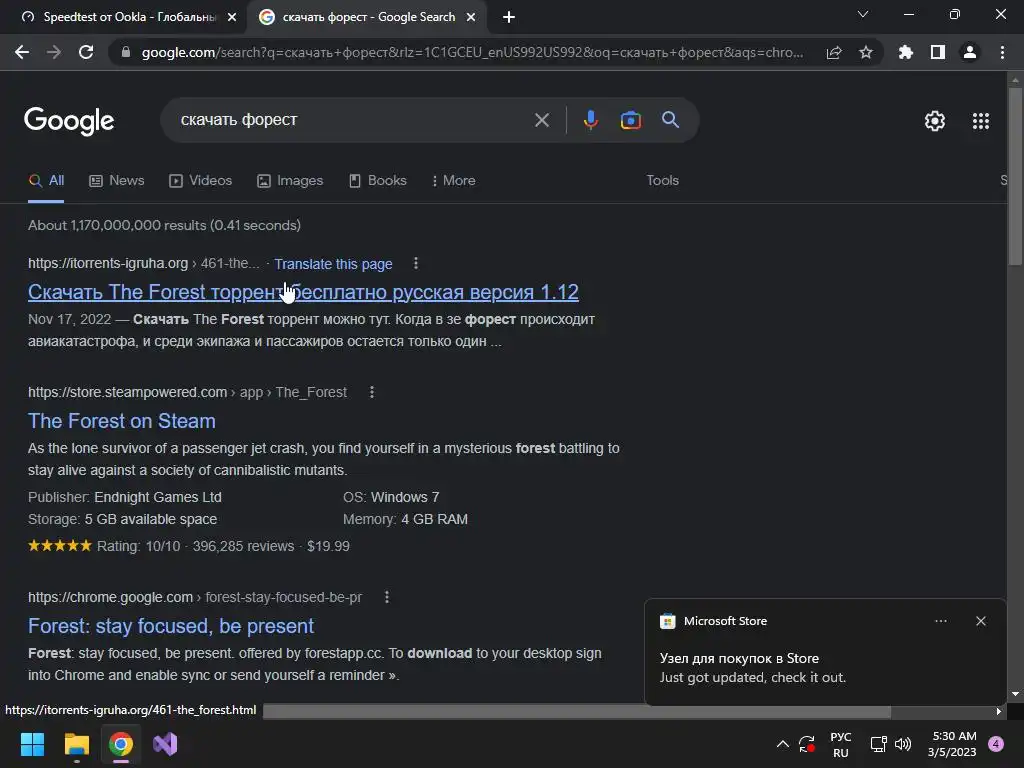Open Скачать The Forest торрент result
1024x768 pixels.
click(303, 292)
